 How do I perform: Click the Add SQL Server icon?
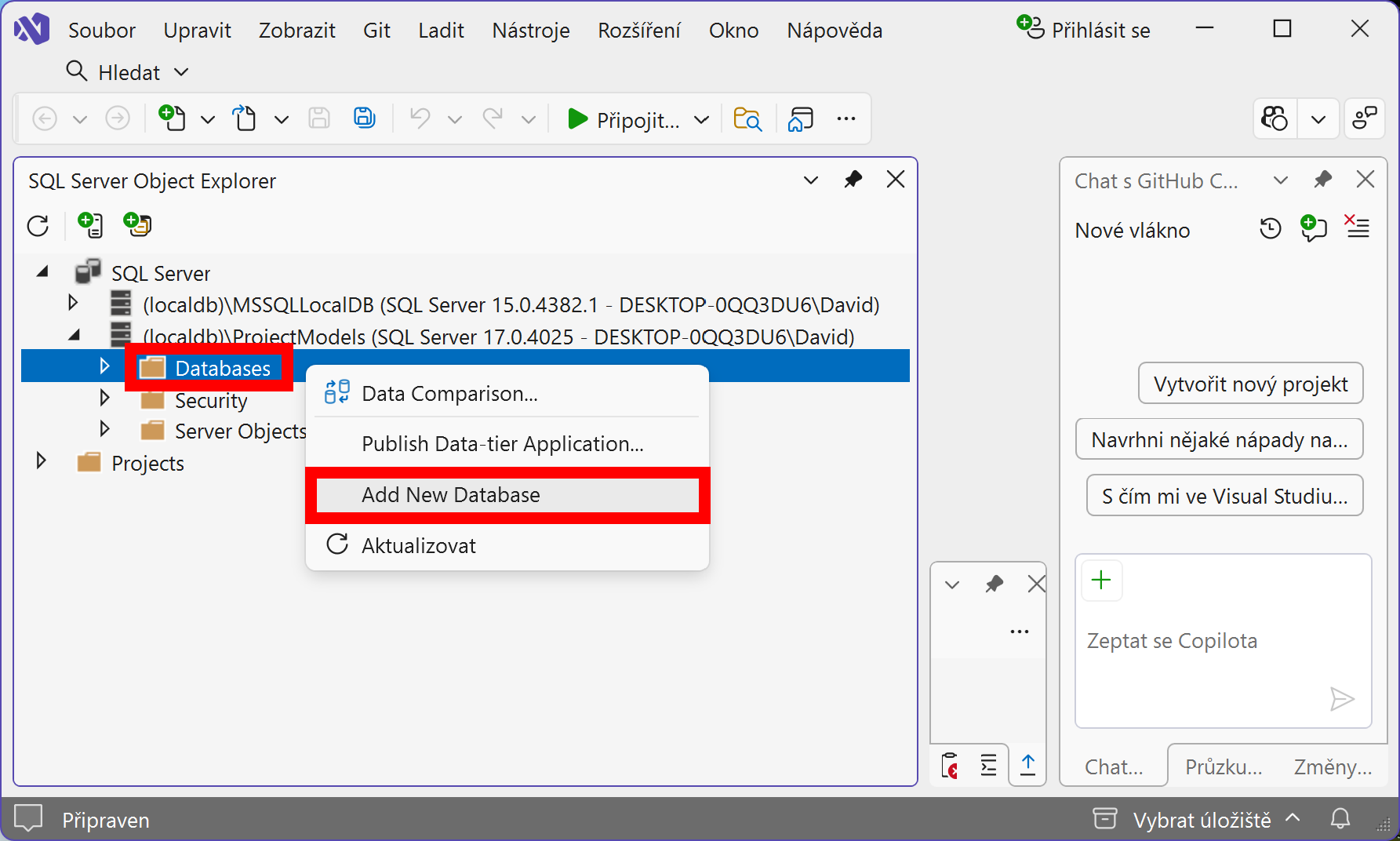(x=90, y=225)
